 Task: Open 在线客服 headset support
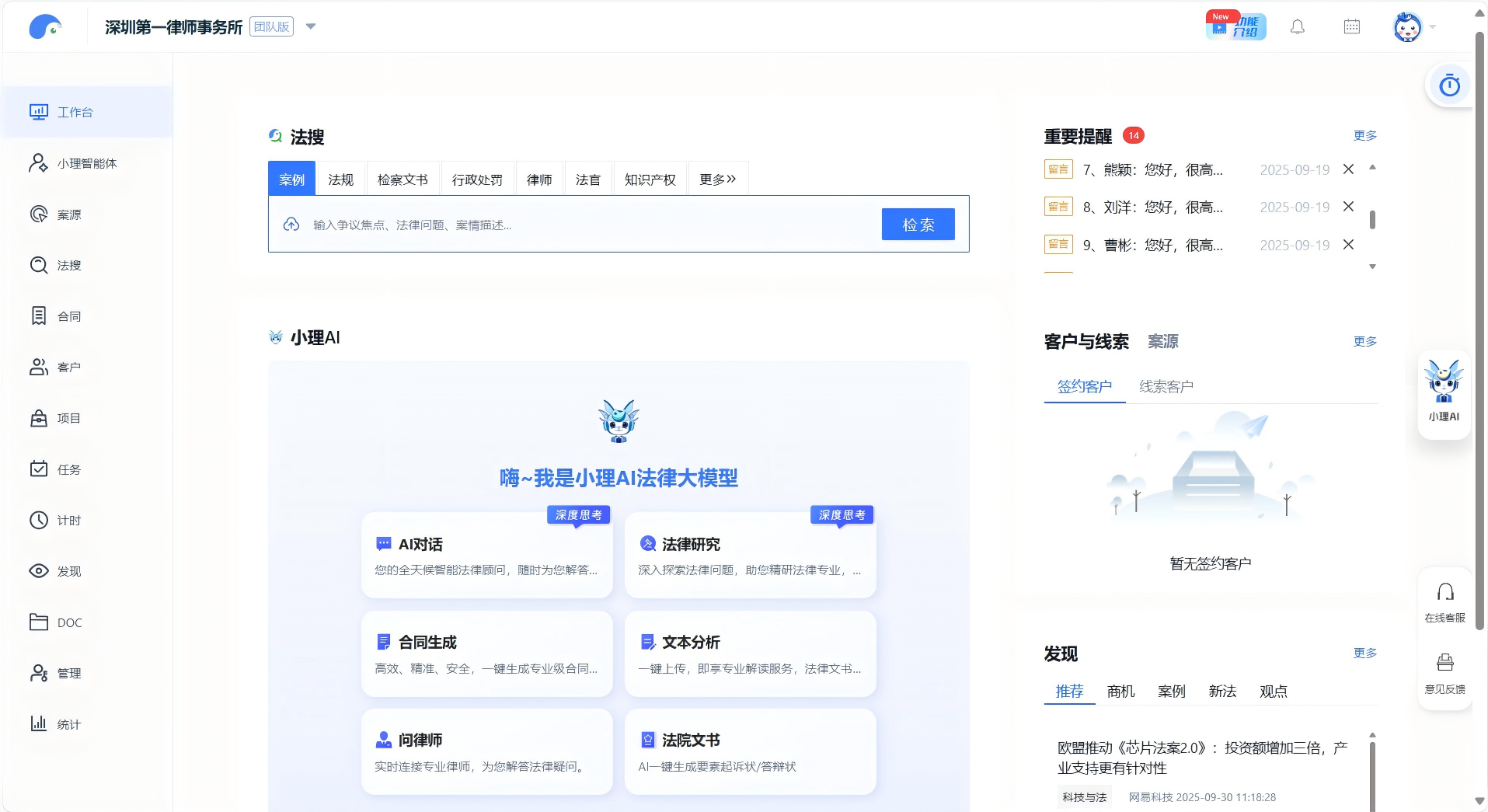pos(1444,602)
